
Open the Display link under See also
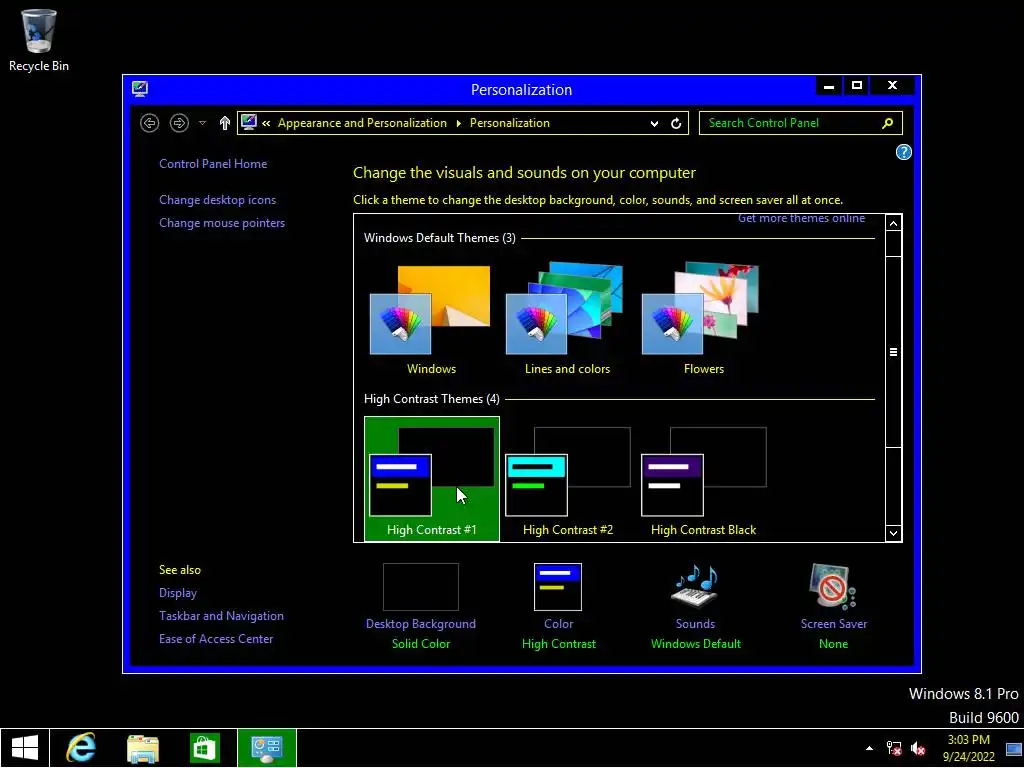(x=178, y=593)
